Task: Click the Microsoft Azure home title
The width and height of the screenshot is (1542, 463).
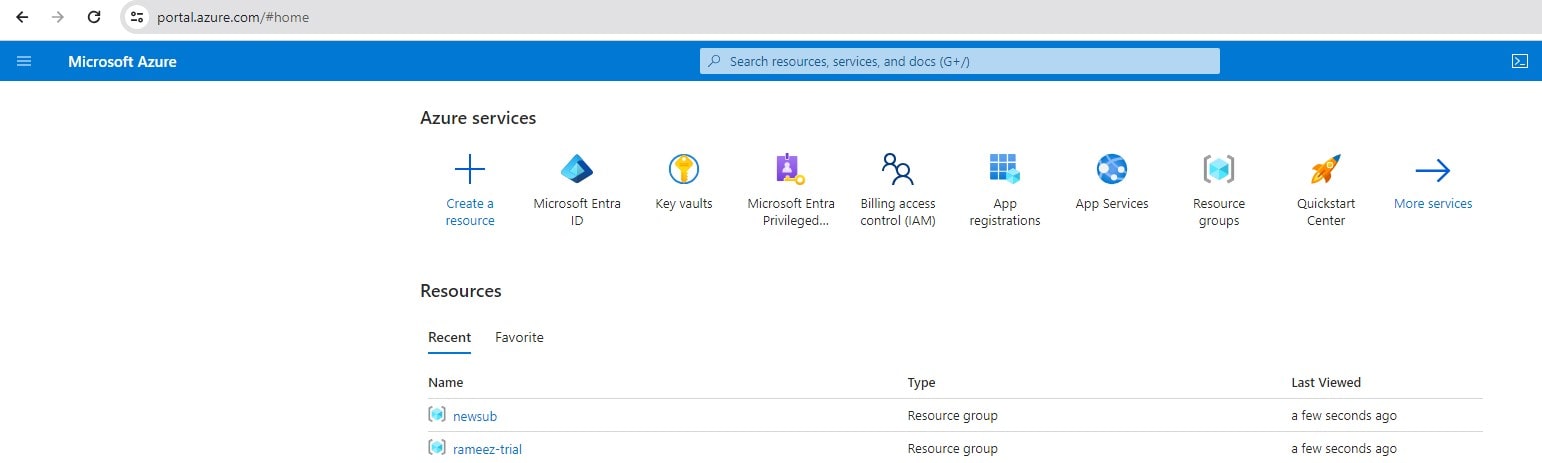Action: click(x=122, y=61)
